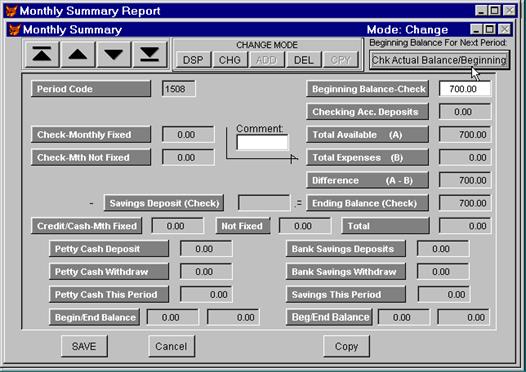Click Total Expenses (B) value field

(465, 157)
